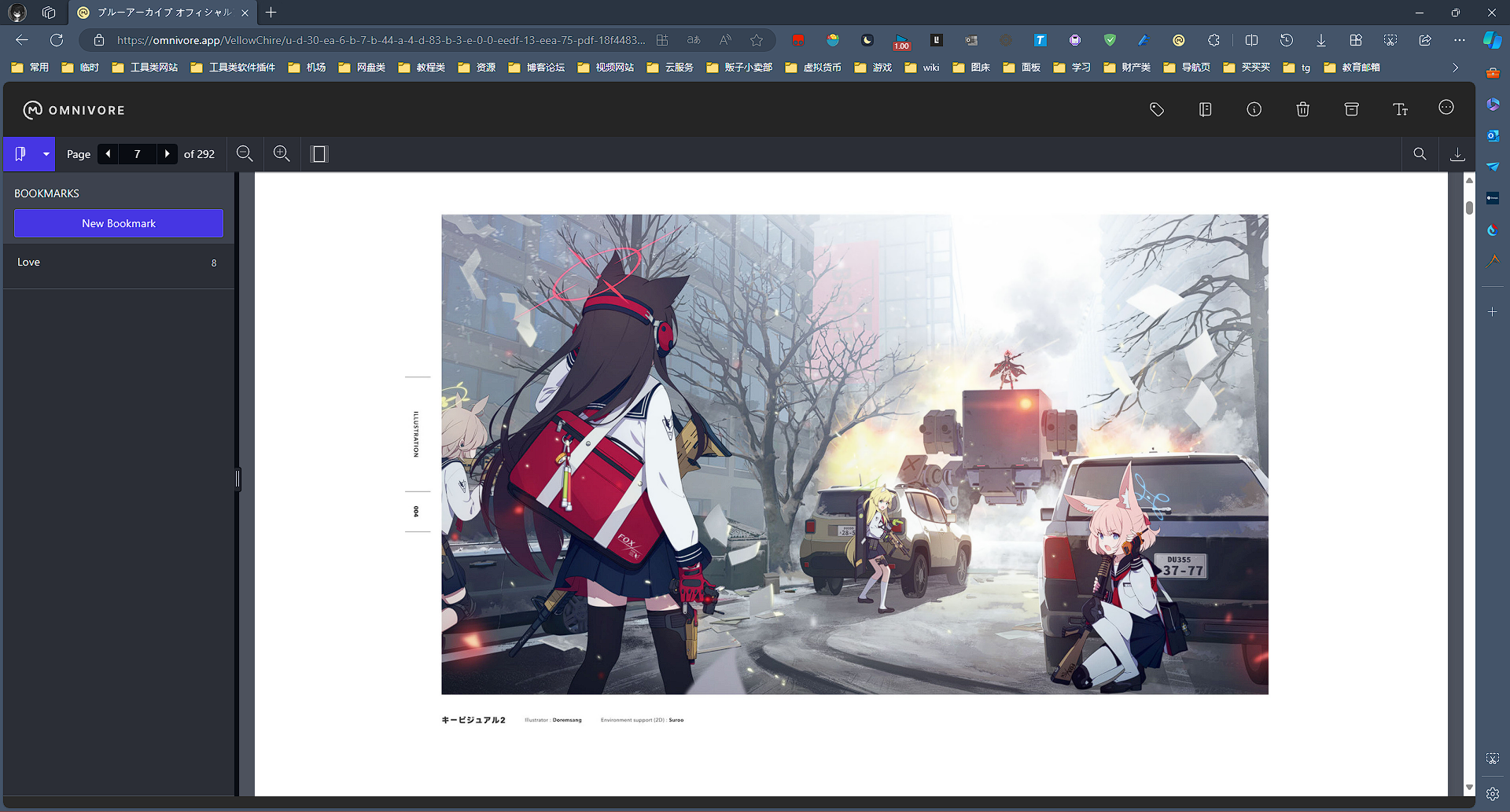Expand the sidebar view dropdown arrow
Screen dimensions: 1510x812
click(46, 154)
